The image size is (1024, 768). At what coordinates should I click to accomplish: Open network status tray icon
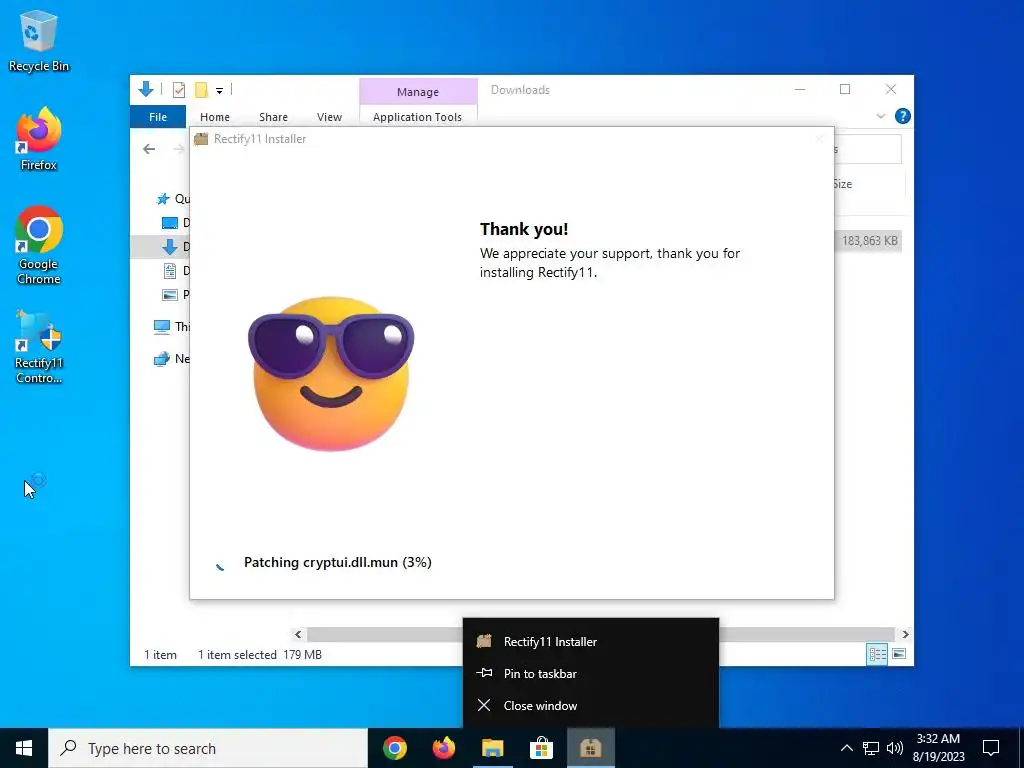point(871,748)
